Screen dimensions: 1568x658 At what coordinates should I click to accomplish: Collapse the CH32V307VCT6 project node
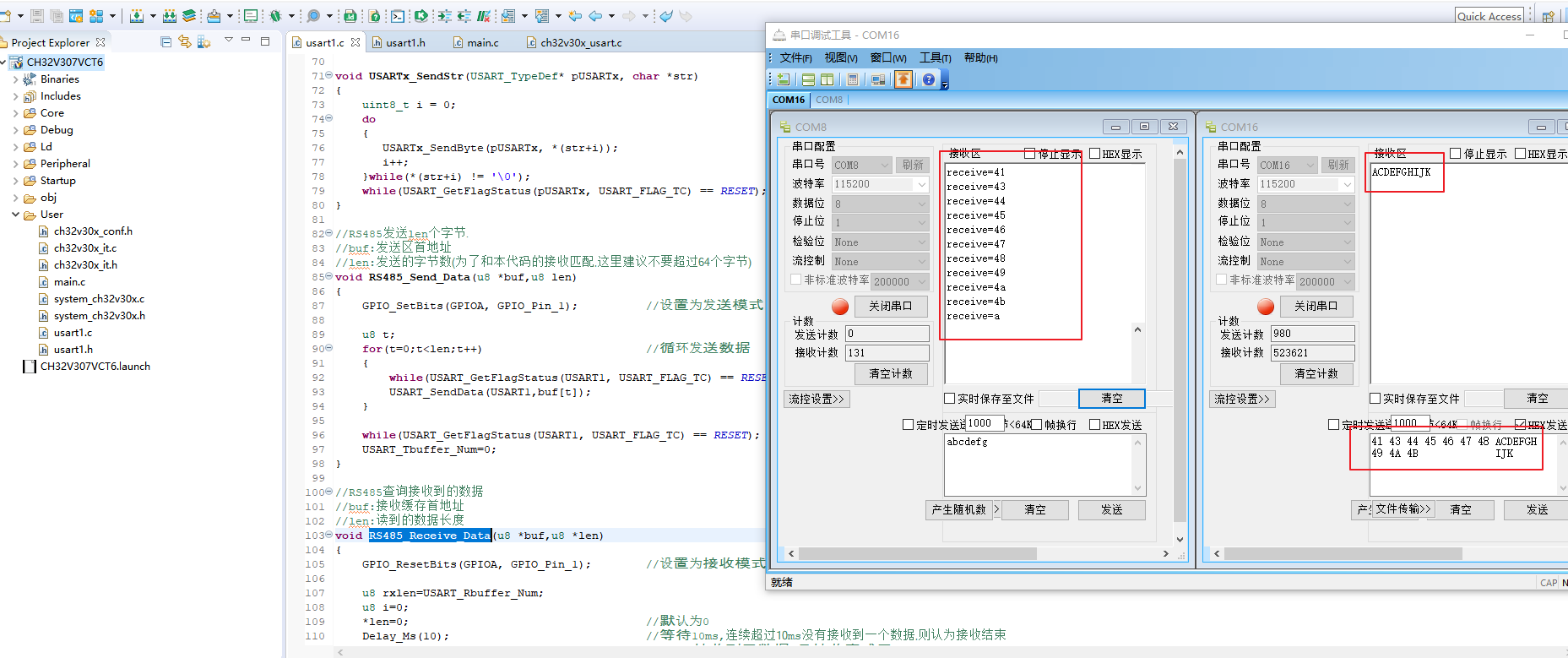coord(3,63)
